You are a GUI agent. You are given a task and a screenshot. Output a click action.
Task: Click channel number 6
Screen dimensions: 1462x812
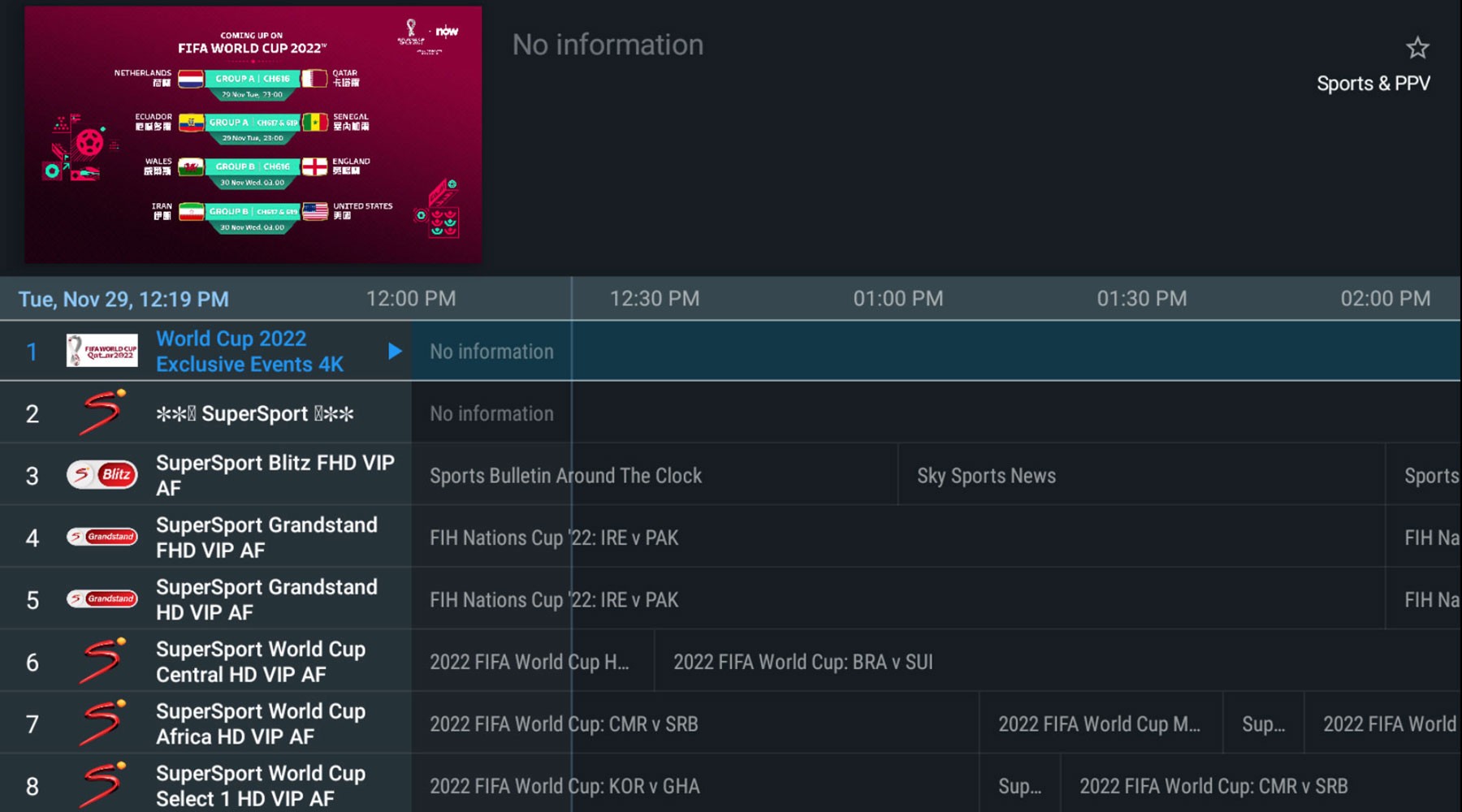[32, 663]
